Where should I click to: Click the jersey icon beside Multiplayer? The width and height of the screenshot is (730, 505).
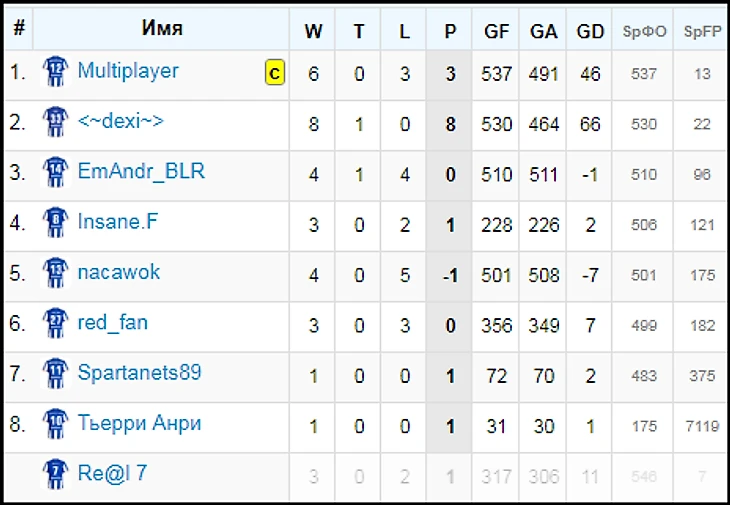pyautogui.click(x=53, y=72)
